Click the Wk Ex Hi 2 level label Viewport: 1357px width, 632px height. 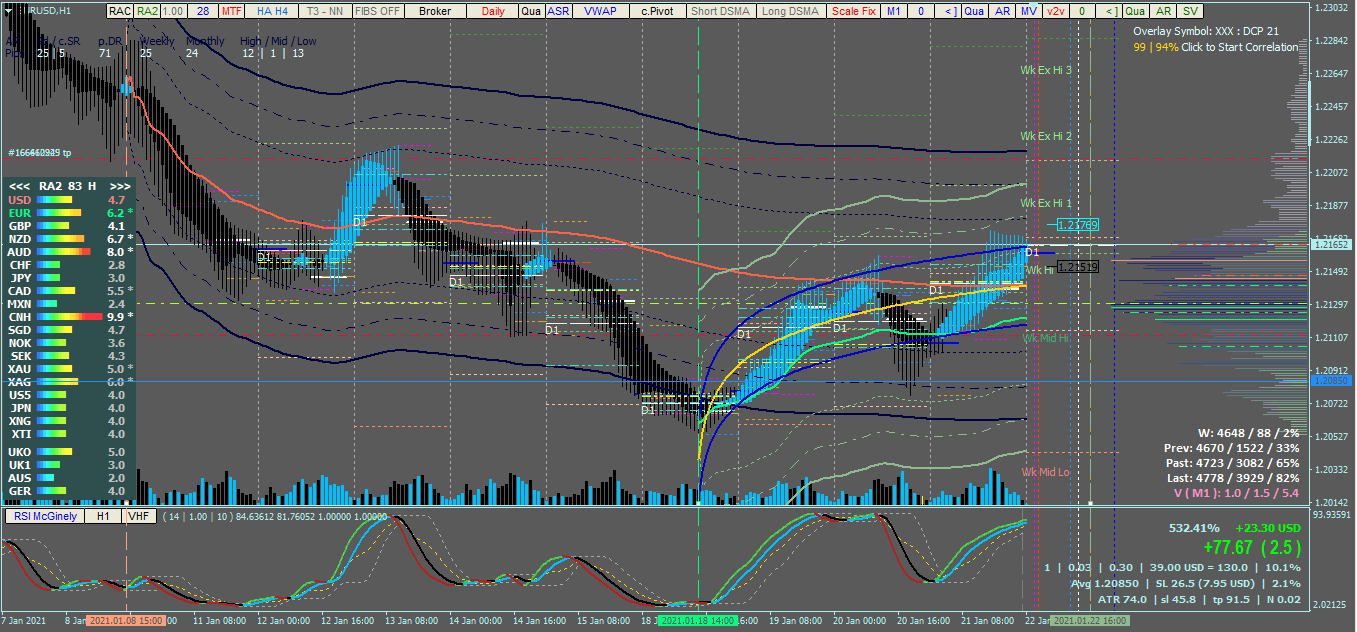click(x=1046, y=136)
